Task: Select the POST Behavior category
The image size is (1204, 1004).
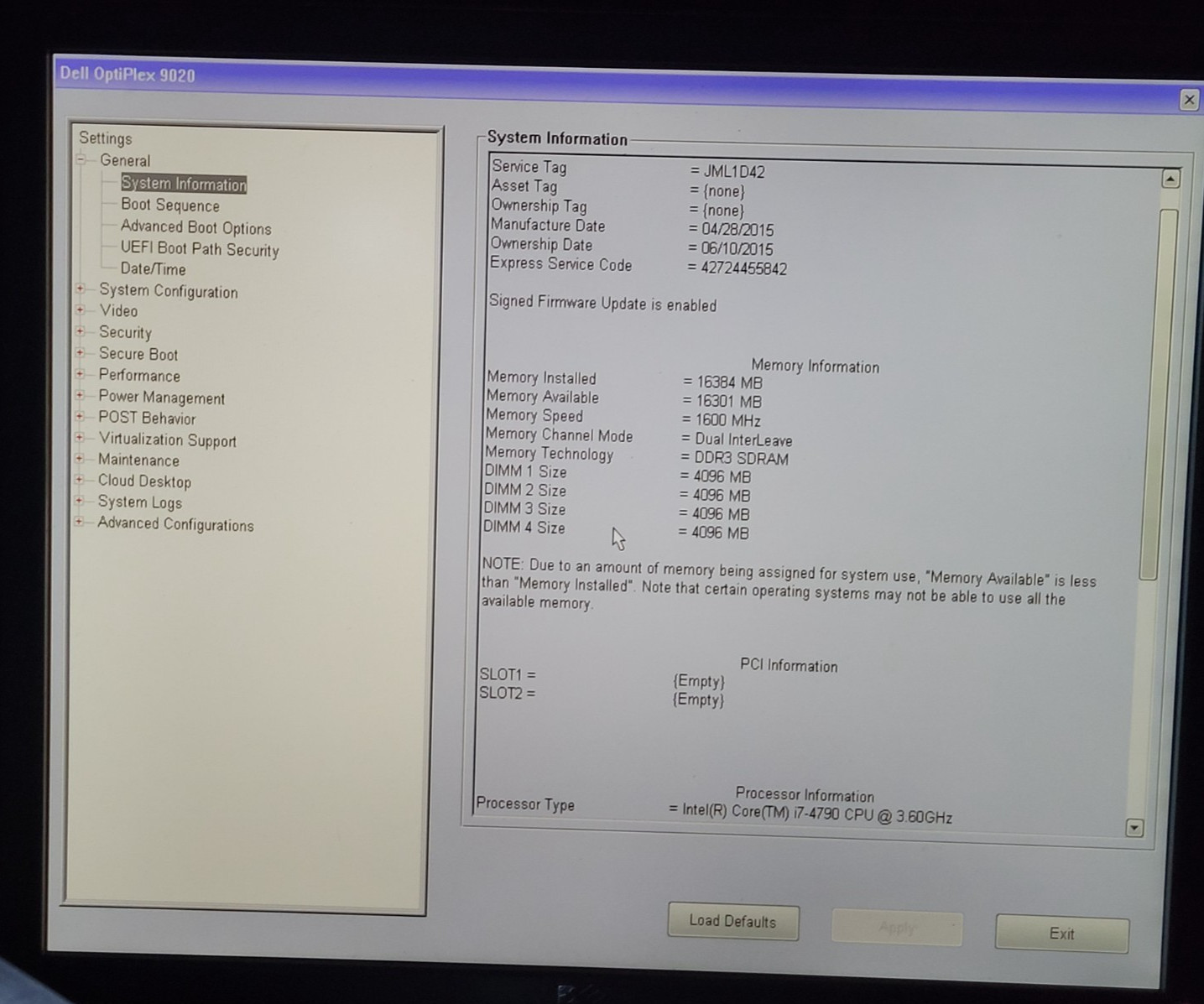Action: (147, 418)
